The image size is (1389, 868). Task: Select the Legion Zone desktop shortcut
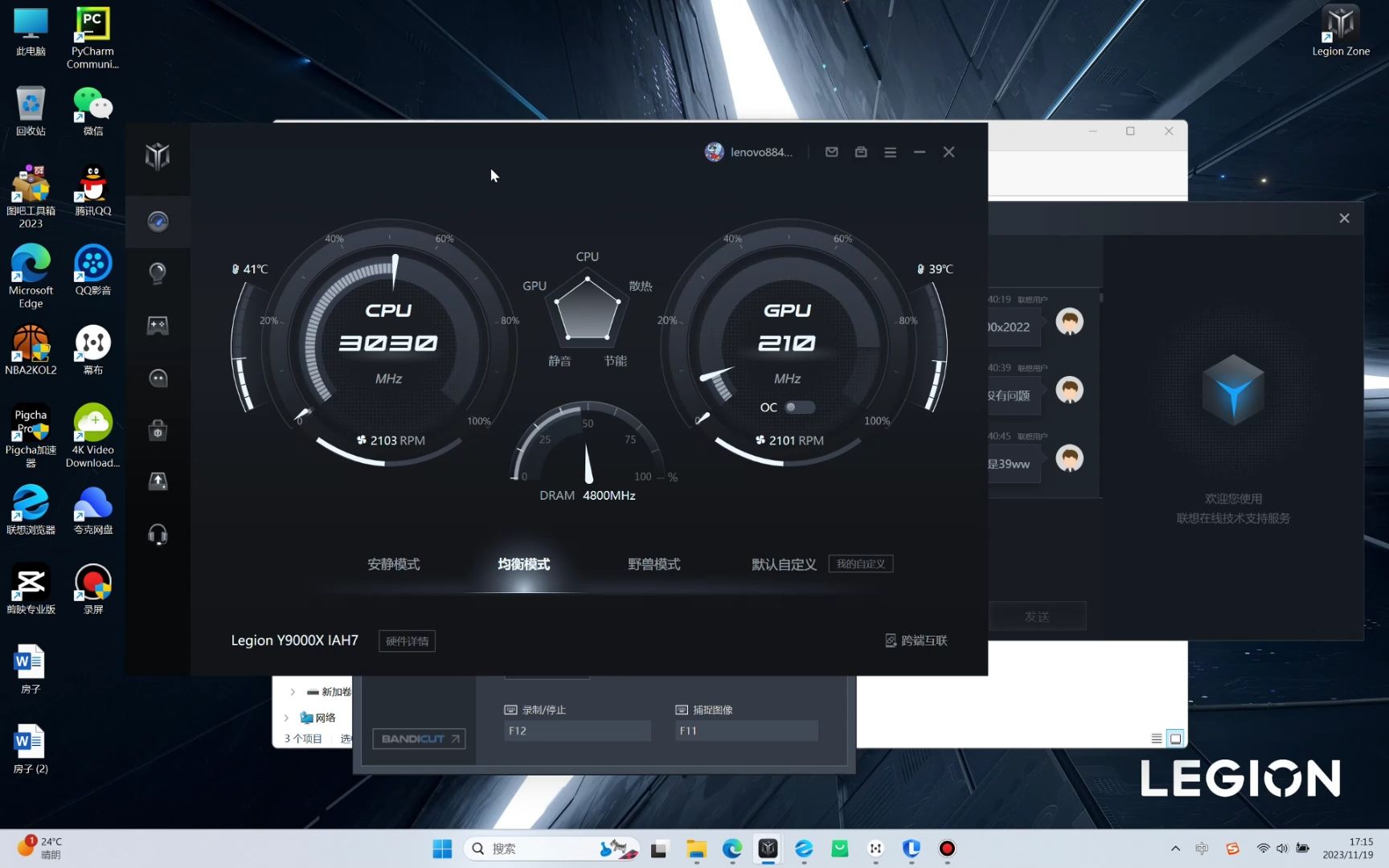pos(1340,32)
